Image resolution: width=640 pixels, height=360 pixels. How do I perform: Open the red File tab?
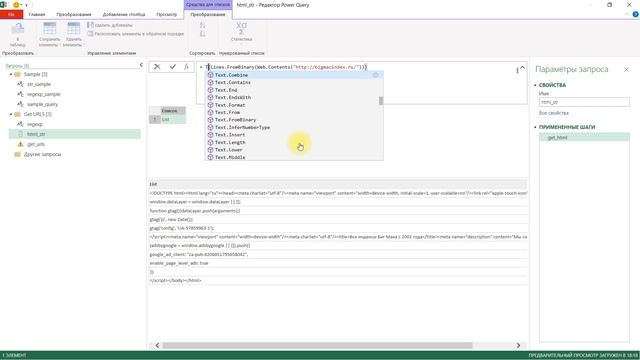(11, 14)
